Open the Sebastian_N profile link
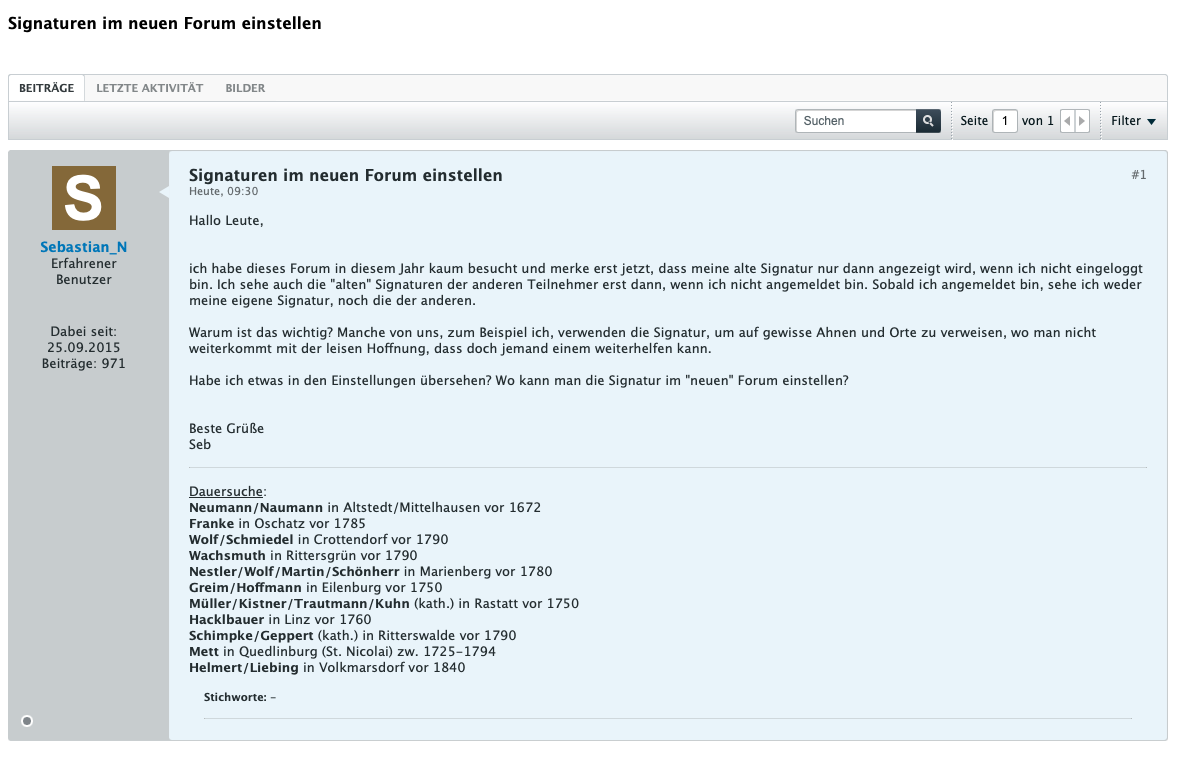This screenshot has height=765, width=1184. click(x=84, y=247)
